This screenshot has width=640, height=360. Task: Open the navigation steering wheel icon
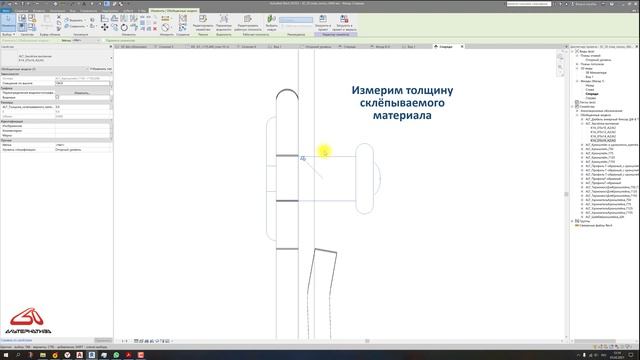pos(560,57)
